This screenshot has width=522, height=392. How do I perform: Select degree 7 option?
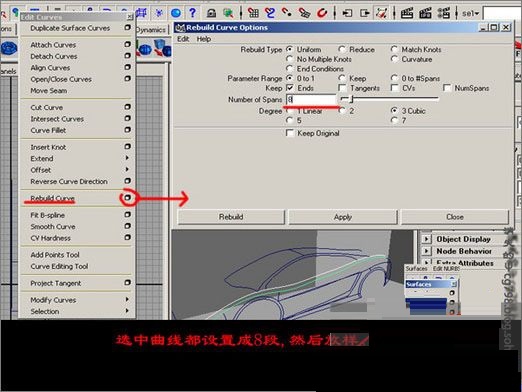[x=394, y=120]
